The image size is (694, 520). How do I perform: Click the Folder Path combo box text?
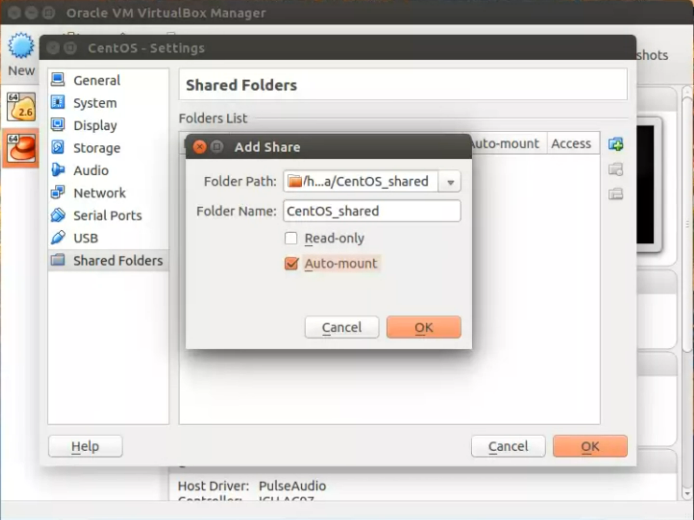tap(365, 181)
